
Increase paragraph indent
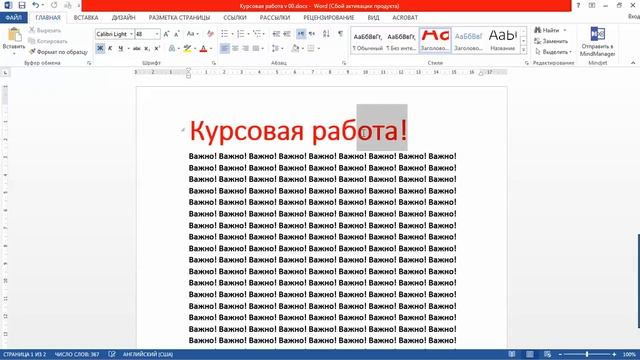point(287,34)
